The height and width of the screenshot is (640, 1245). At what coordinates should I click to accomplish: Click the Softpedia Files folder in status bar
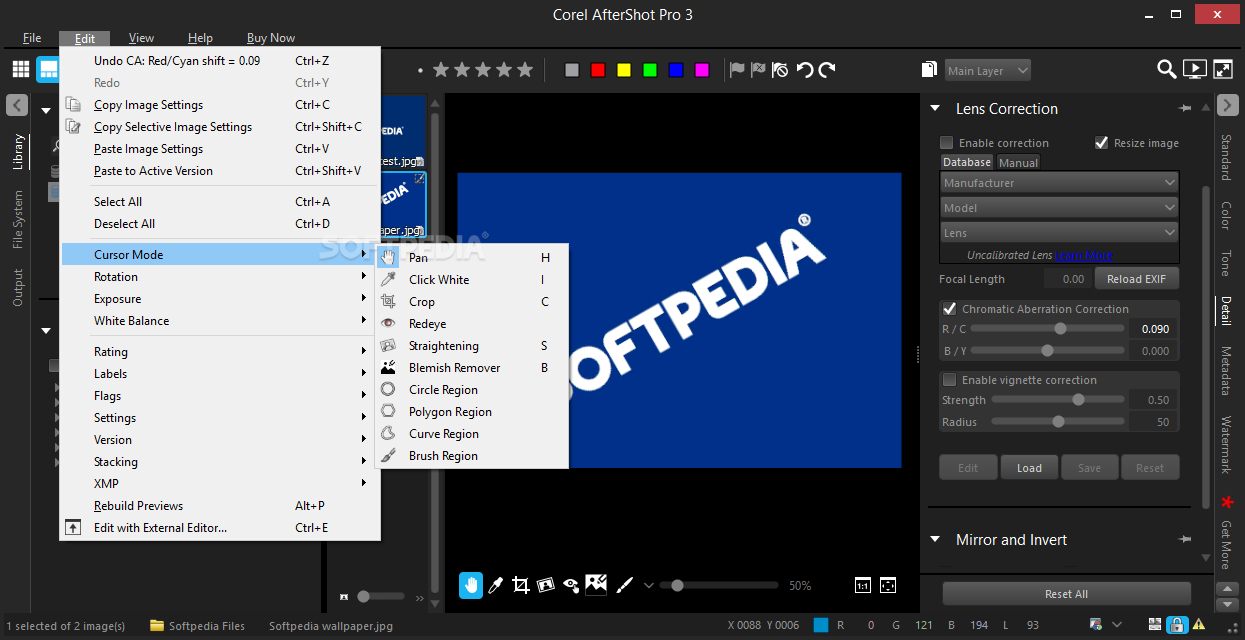198,626
